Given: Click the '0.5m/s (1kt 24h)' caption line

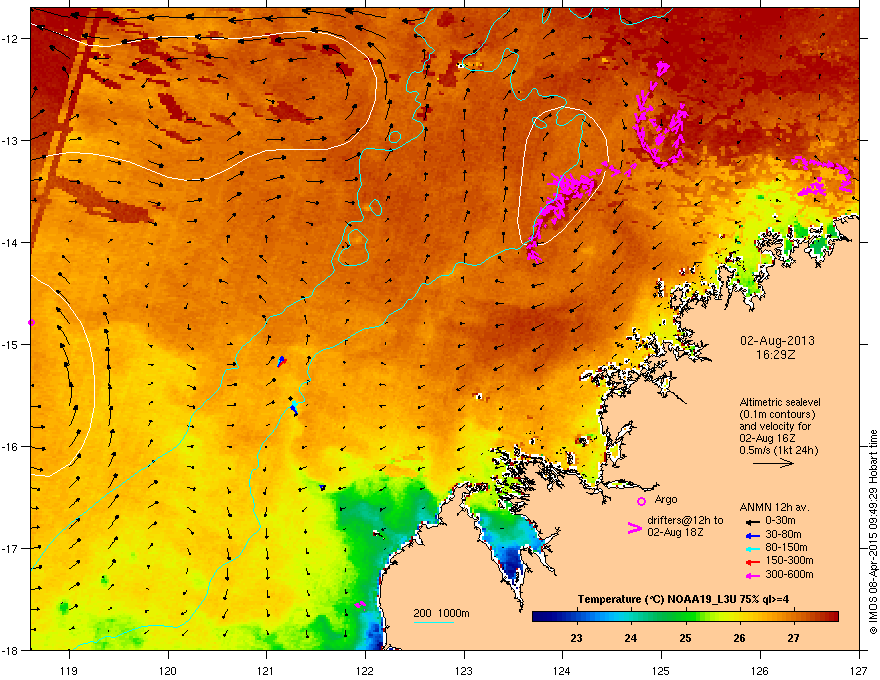Looking at the screenshot, I should coord(779,451).
